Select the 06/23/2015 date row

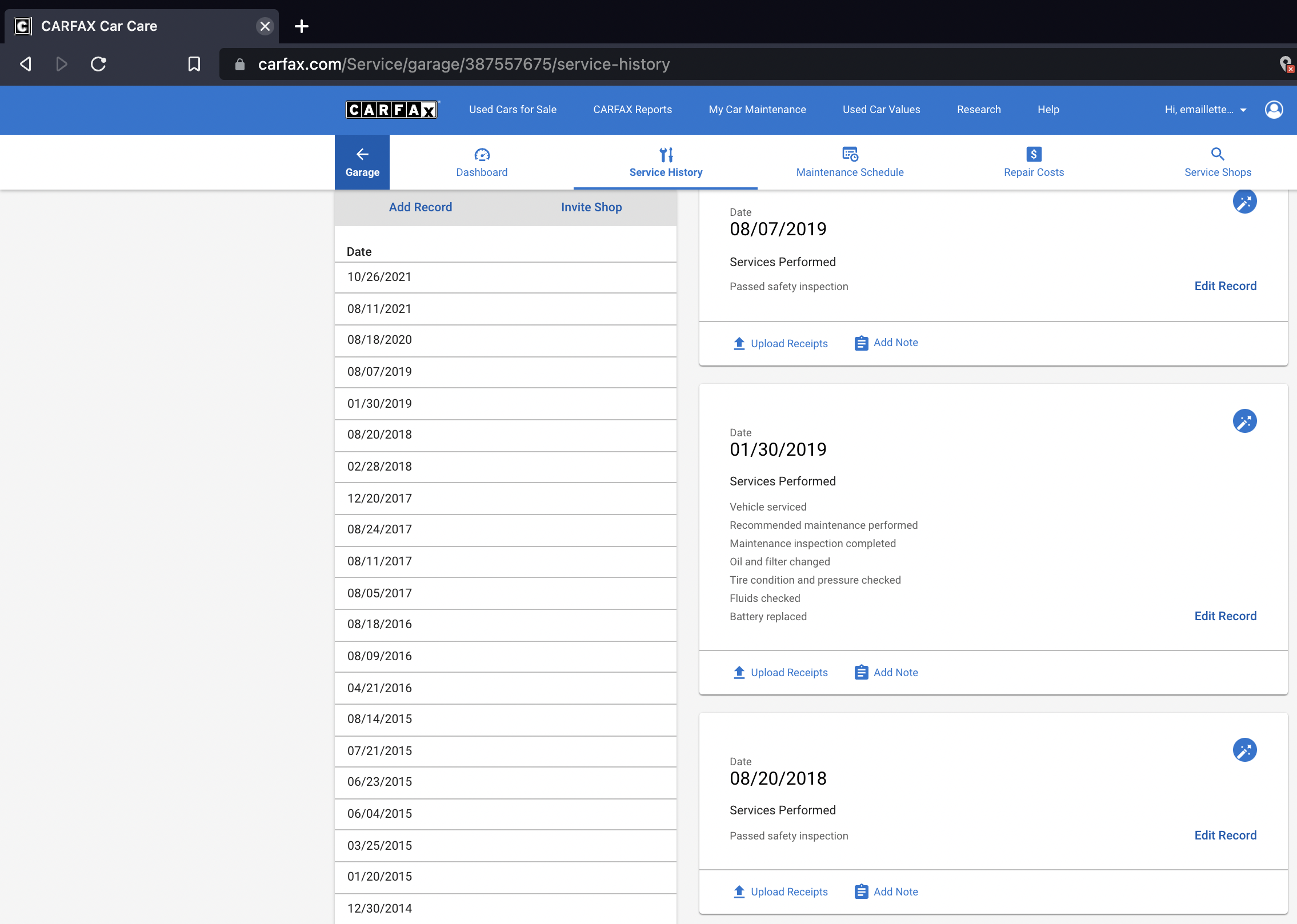pyautogui.click(x=506, y=783)
